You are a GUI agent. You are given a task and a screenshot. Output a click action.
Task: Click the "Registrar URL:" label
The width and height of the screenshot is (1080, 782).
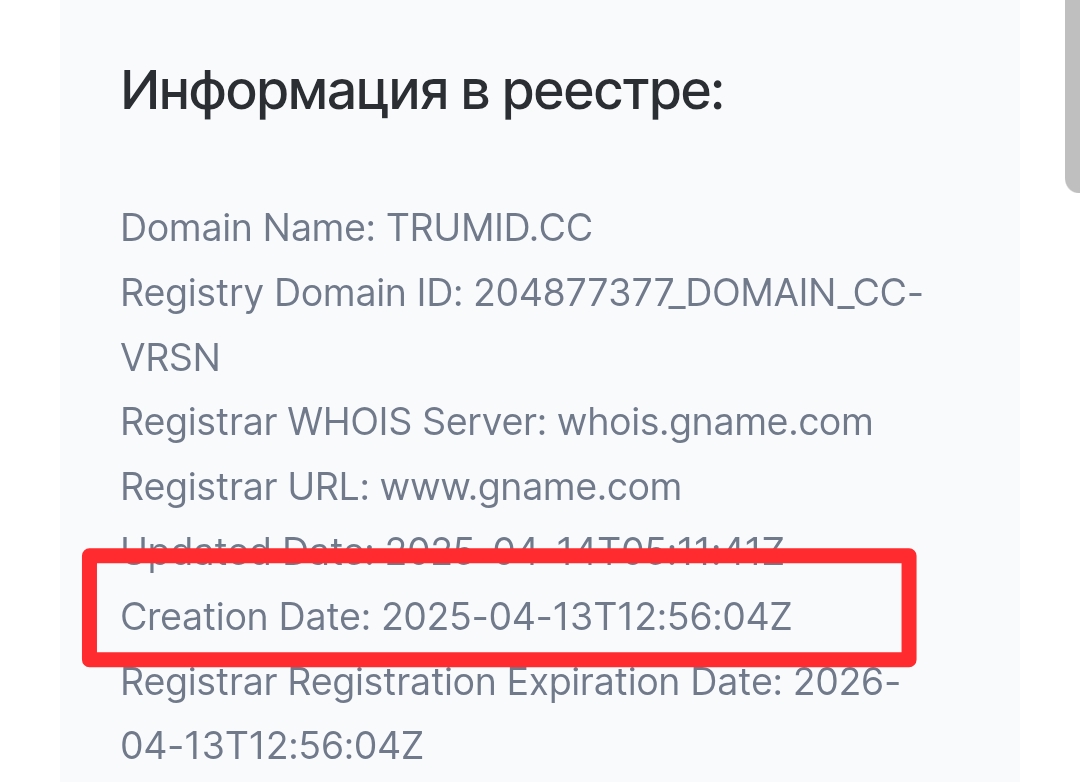(x=245, y=487)
